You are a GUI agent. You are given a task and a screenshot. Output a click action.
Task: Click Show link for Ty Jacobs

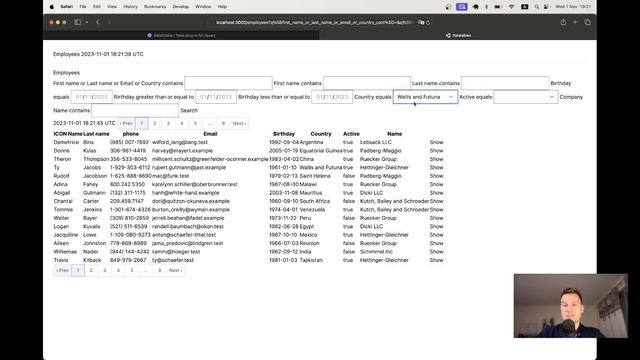pos(436,167)
